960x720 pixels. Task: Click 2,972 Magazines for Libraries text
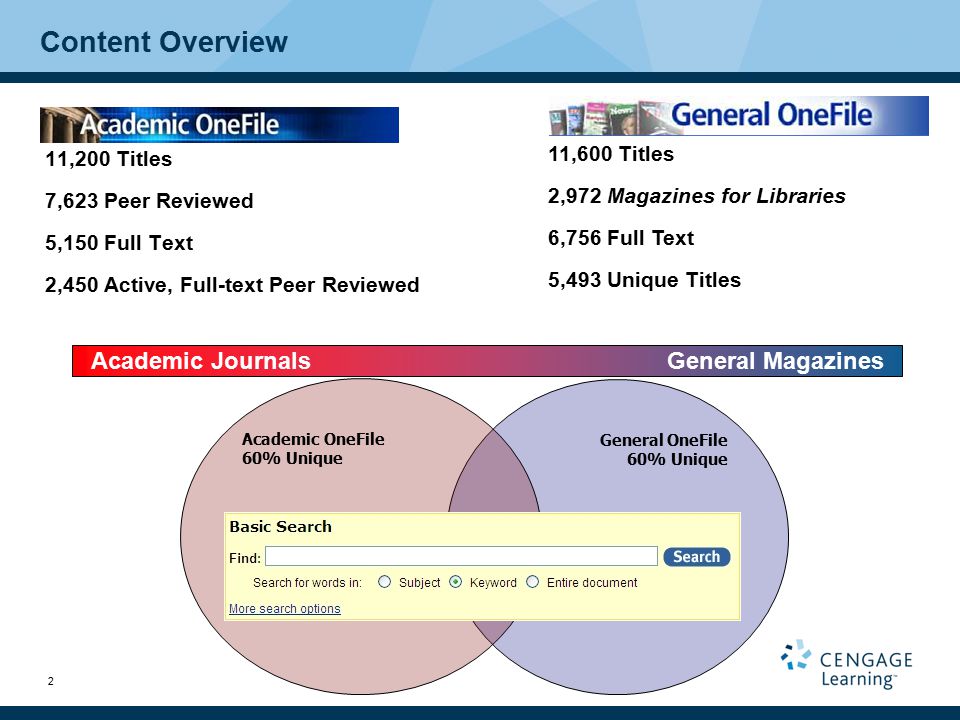(x=697, y=196)
